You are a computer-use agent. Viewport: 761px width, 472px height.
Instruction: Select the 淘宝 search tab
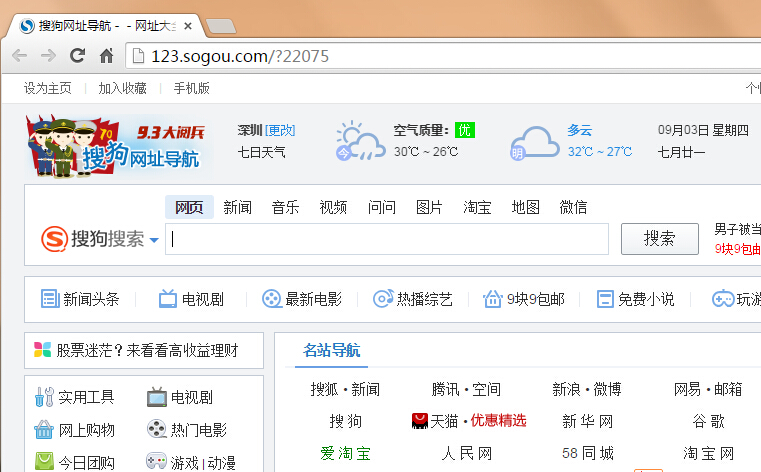(x=477, y=207)
